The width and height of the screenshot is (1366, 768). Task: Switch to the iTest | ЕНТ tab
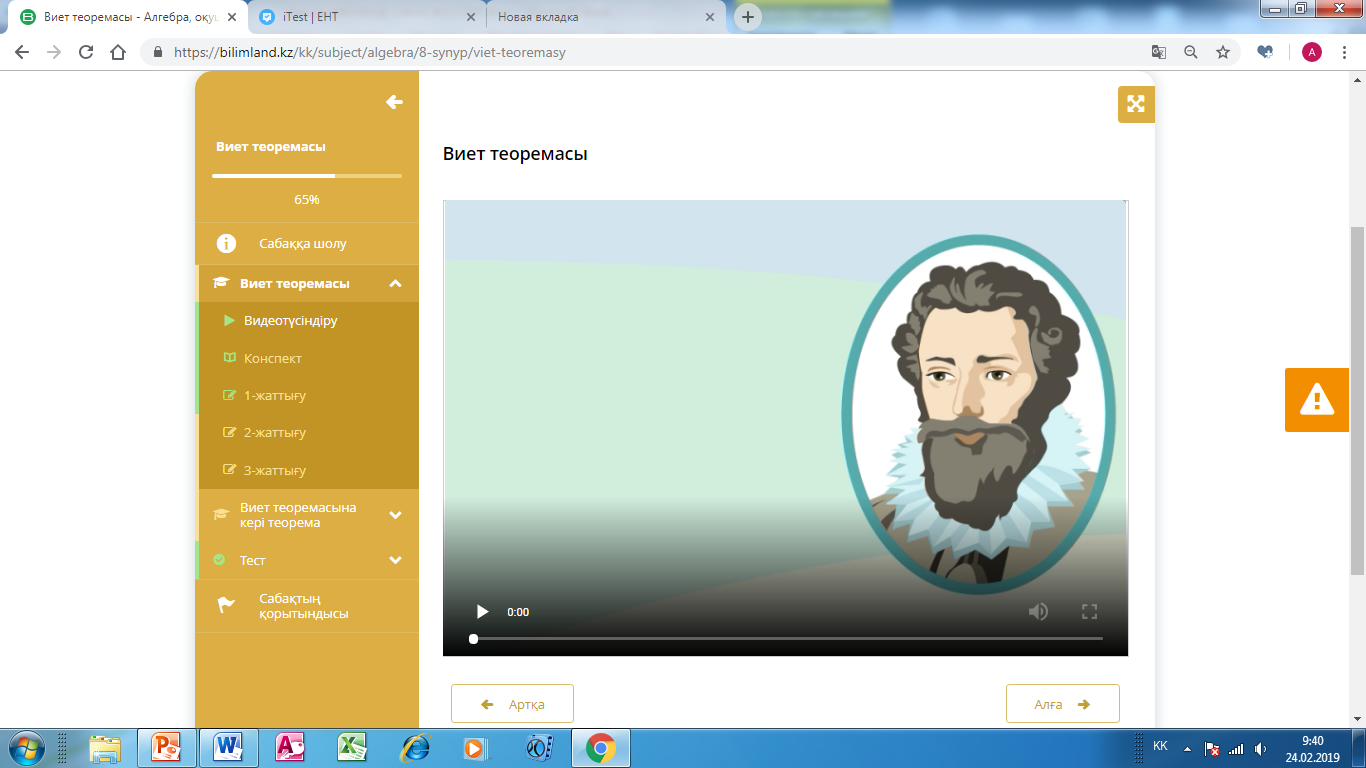click(x=366, y=17)
